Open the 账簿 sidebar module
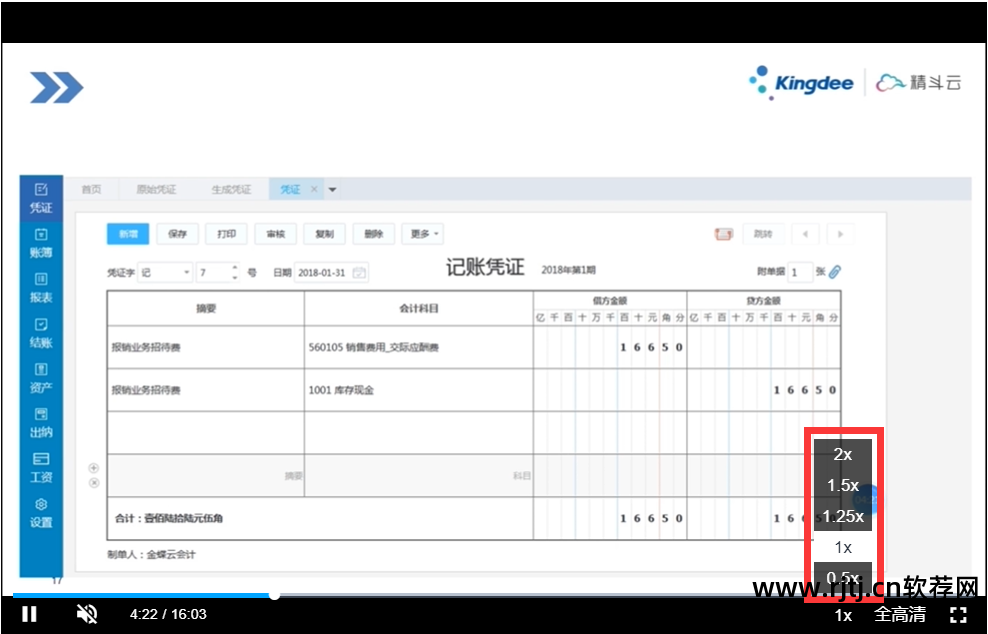988x634 pixels. click(41, 243)
